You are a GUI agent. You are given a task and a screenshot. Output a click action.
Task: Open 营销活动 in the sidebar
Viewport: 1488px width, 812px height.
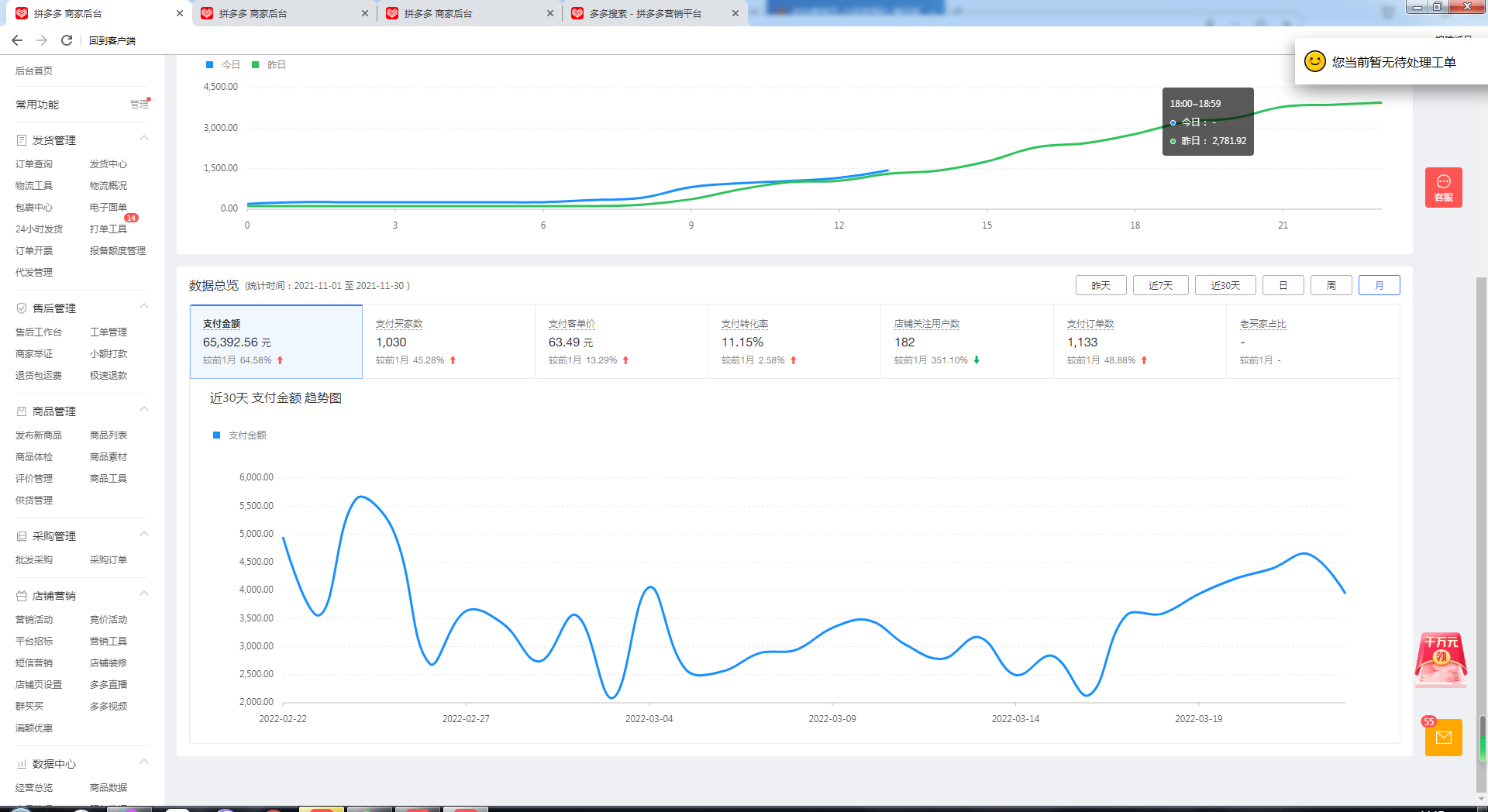(34, 620)
